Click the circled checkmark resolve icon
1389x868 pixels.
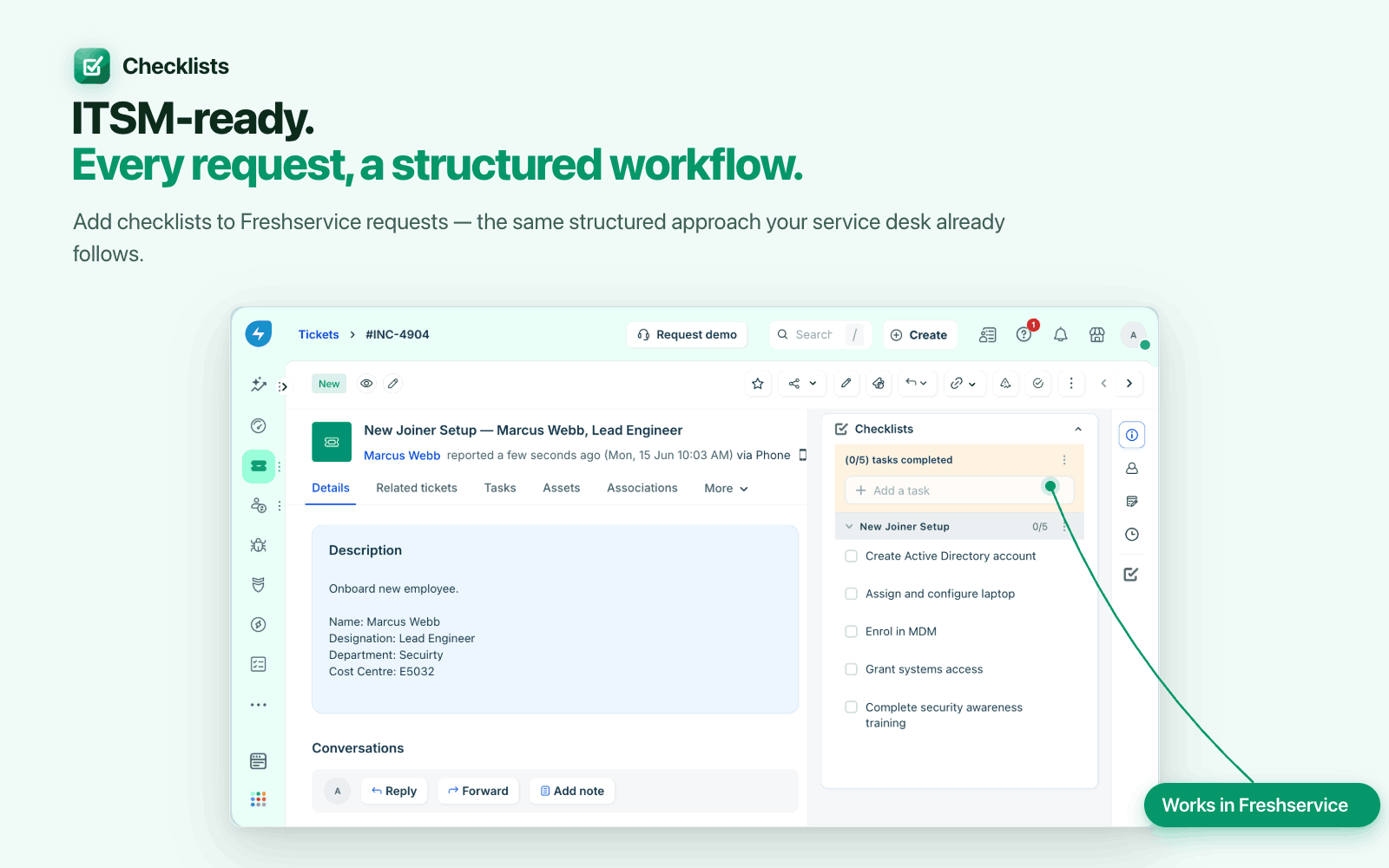tap(1038, 384)
